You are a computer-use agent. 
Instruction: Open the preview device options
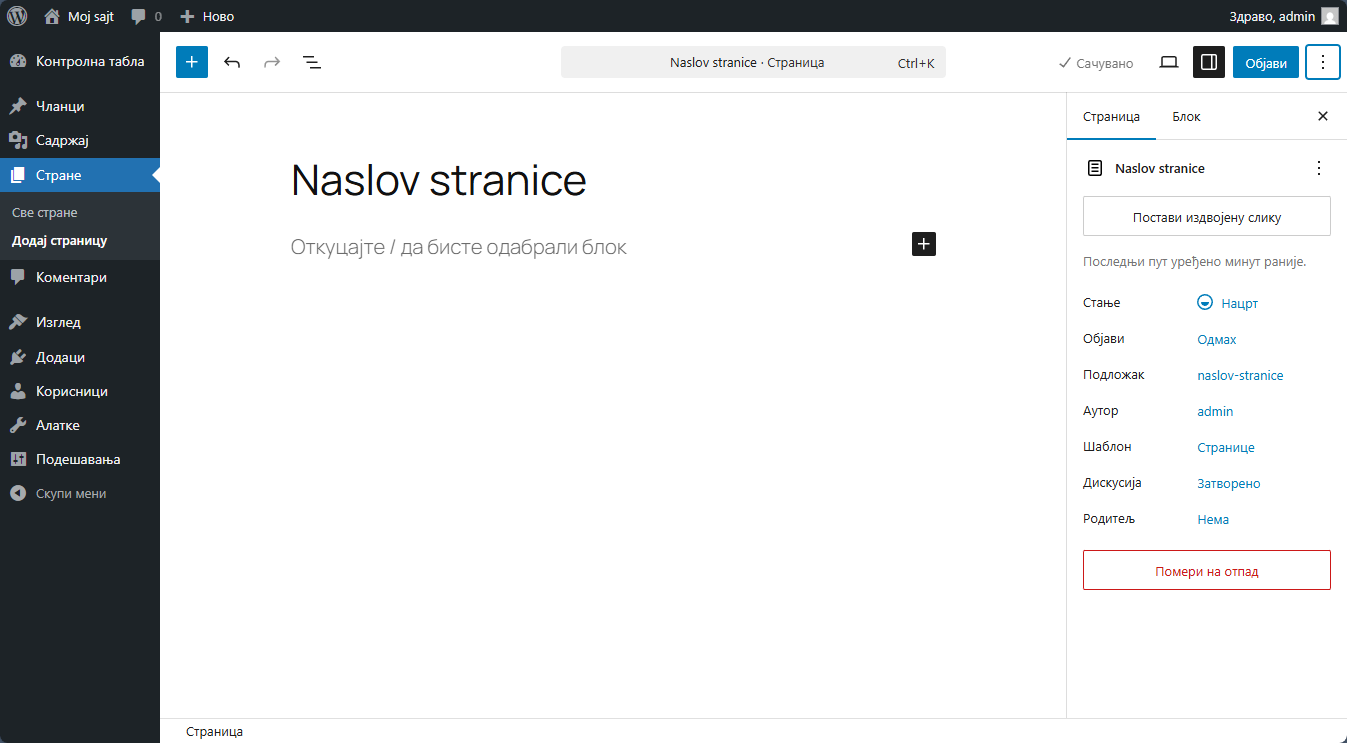pos(1168,61)
